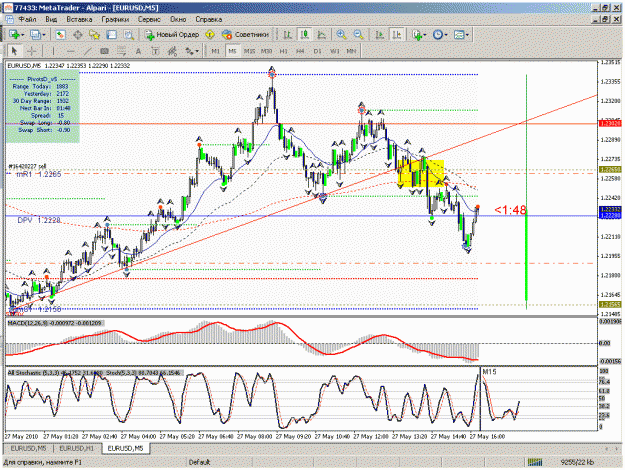Select the Vertical Line drawing tool
Image resolution: width=625 pixels, height=470 pixels.
[x=53, y=51]
